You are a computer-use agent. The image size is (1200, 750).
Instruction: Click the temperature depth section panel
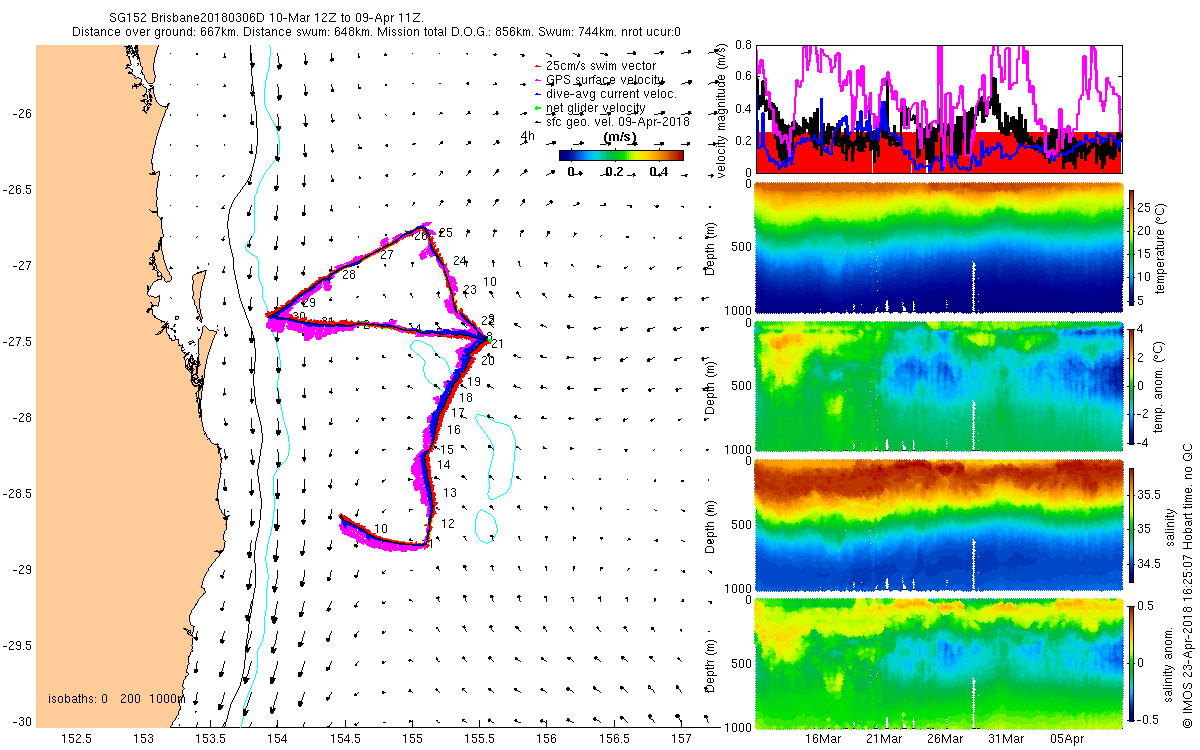pyautogui.click(x=939, y=247)
